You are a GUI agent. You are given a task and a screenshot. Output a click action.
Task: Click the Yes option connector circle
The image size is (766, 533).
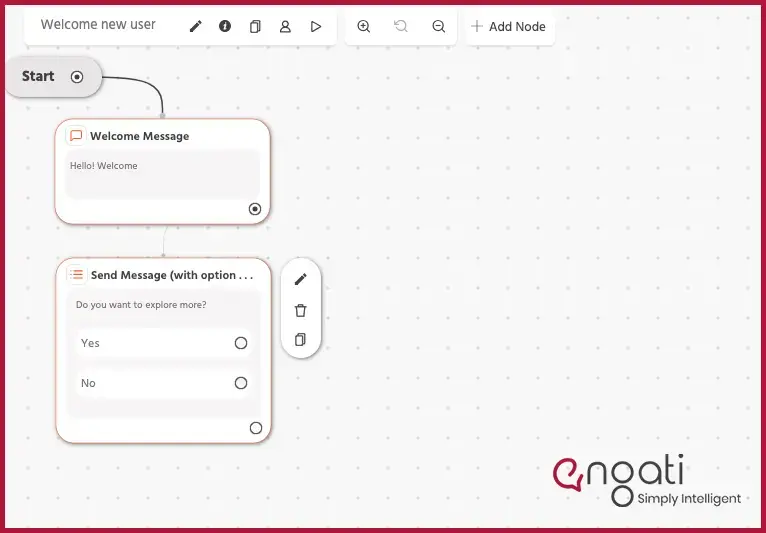coord(241,343)
